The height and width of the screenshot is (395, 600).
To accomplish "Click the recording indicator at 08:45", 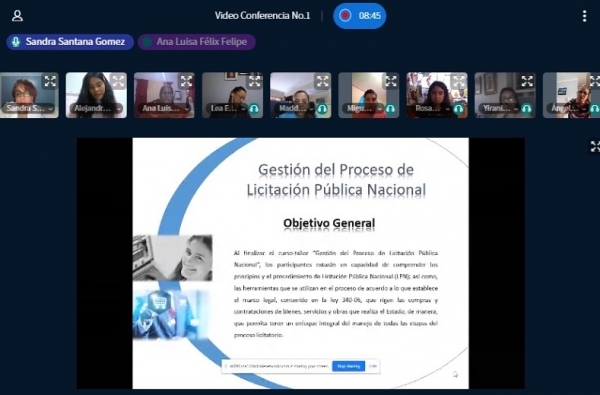I will click(359, 16).
